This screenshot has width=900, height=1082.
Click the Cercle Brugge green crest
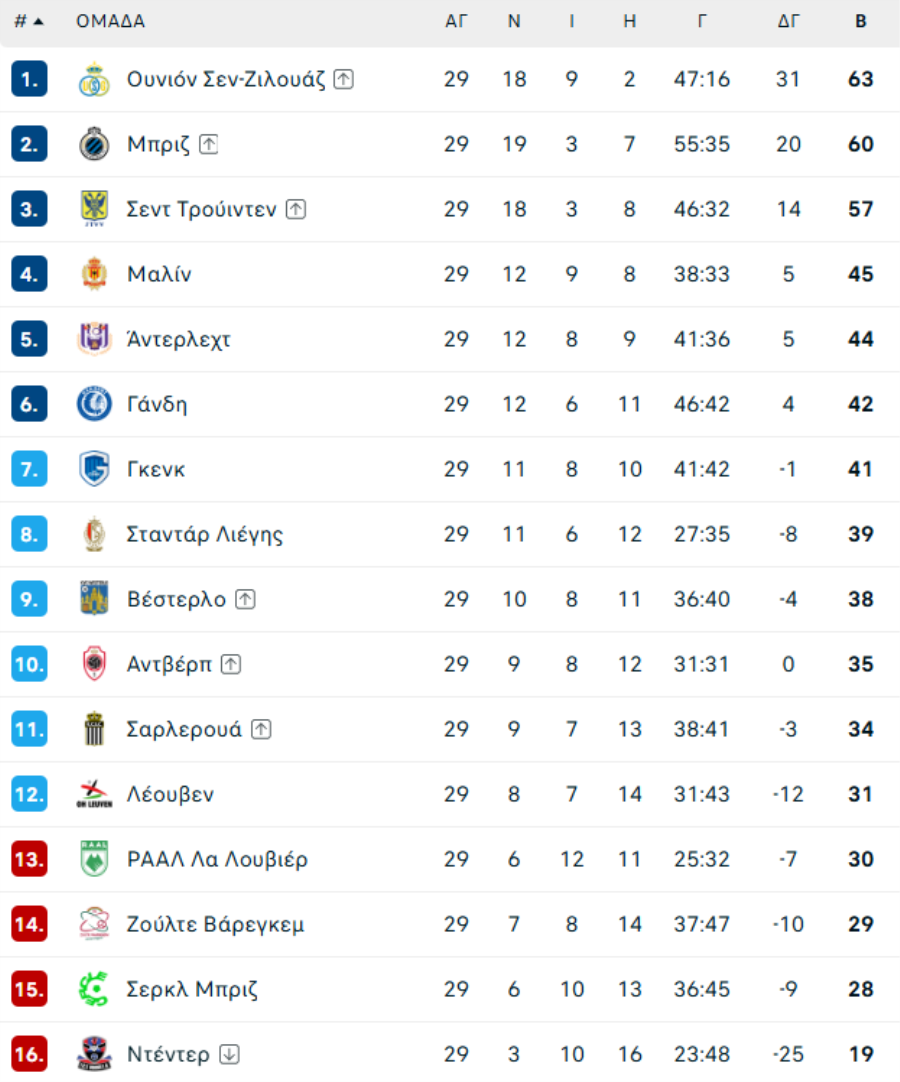94,989
